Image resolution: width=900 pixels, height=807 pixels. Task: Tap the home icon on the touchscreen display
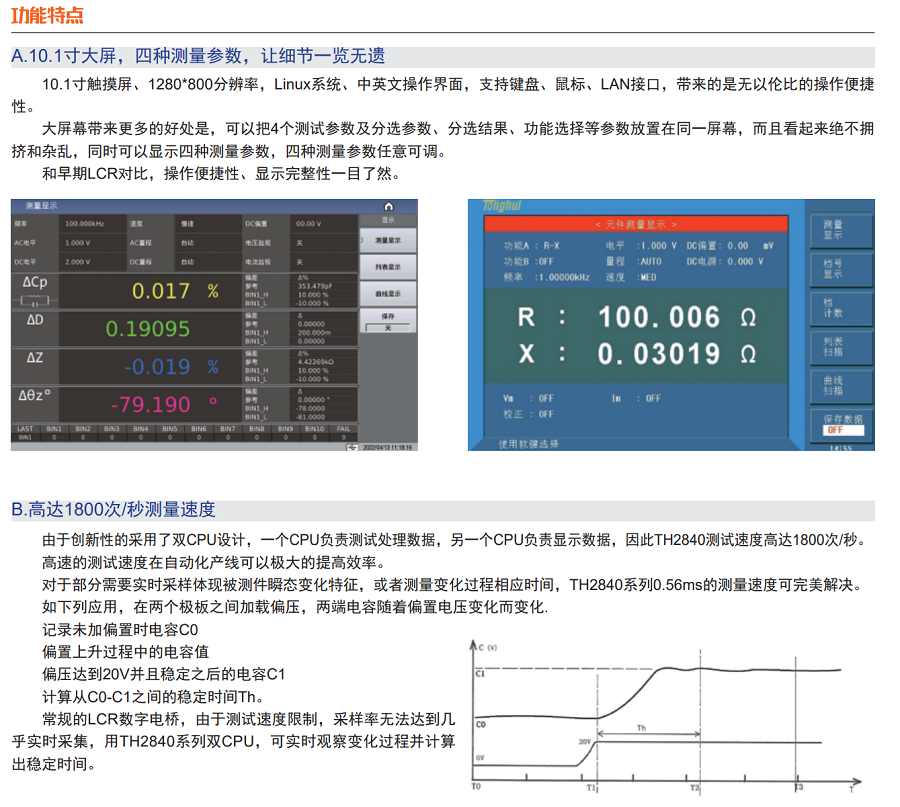click(388, 205)
